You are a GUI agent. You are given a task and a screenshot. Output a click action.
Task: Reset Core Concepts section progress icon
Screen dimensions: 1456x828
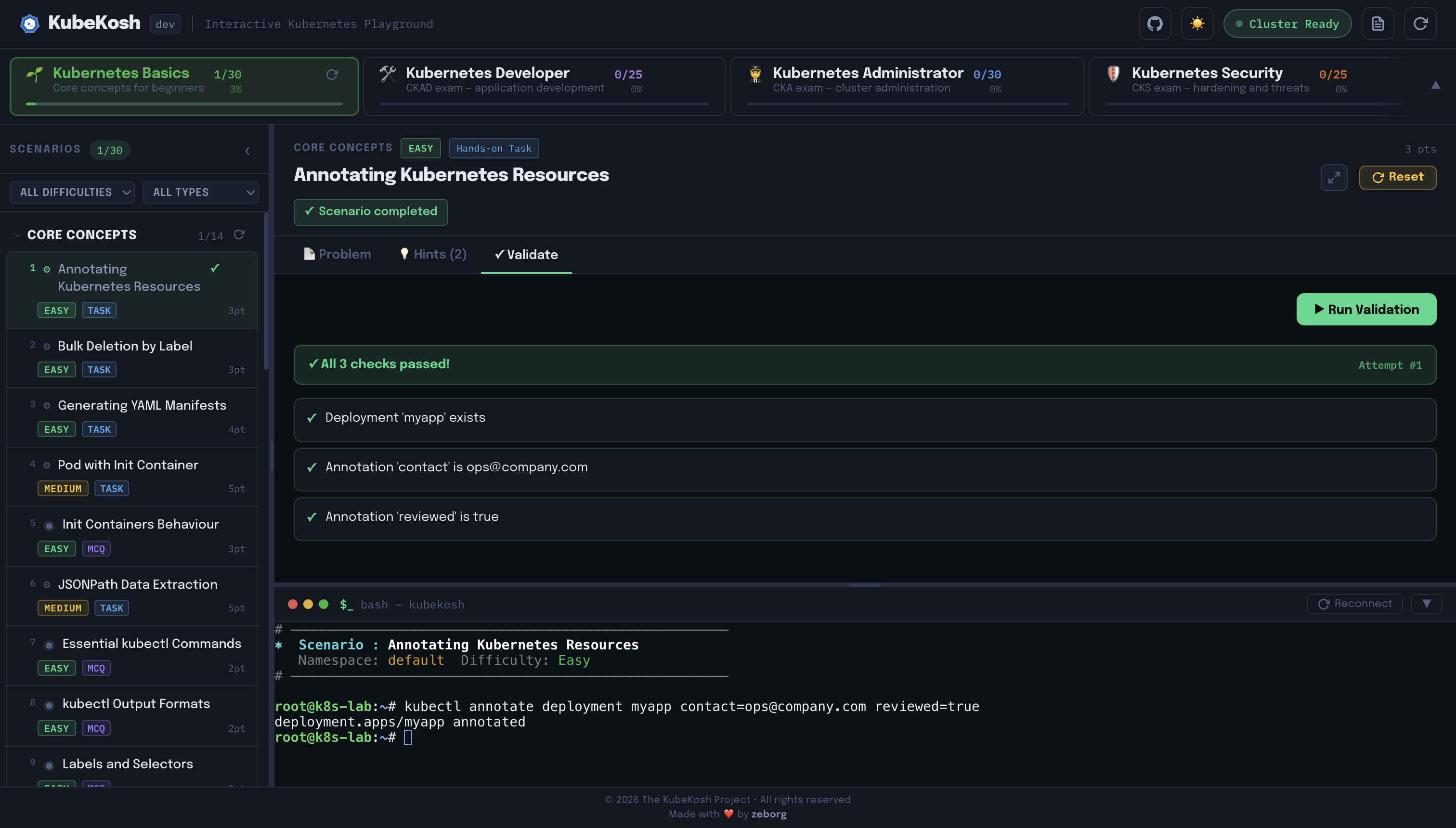[x=239, y=235]
